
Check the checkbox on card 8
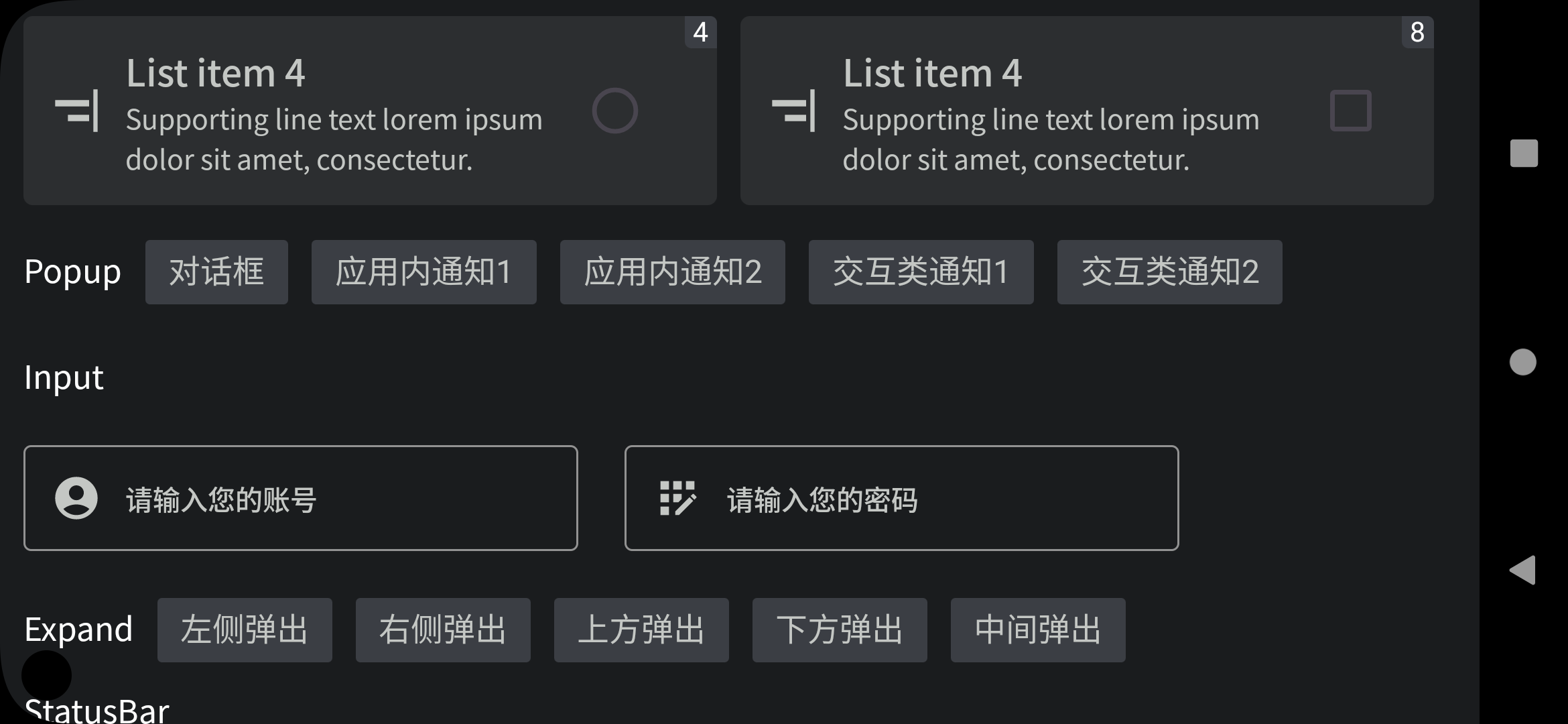pyautogui.click(x=1351, y=111)
